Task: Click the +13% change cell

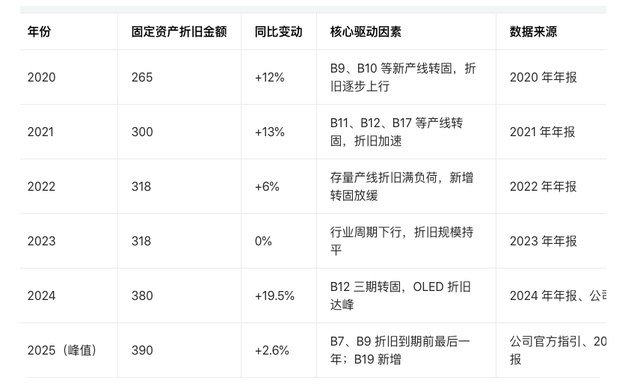Action: coord(269,132)
